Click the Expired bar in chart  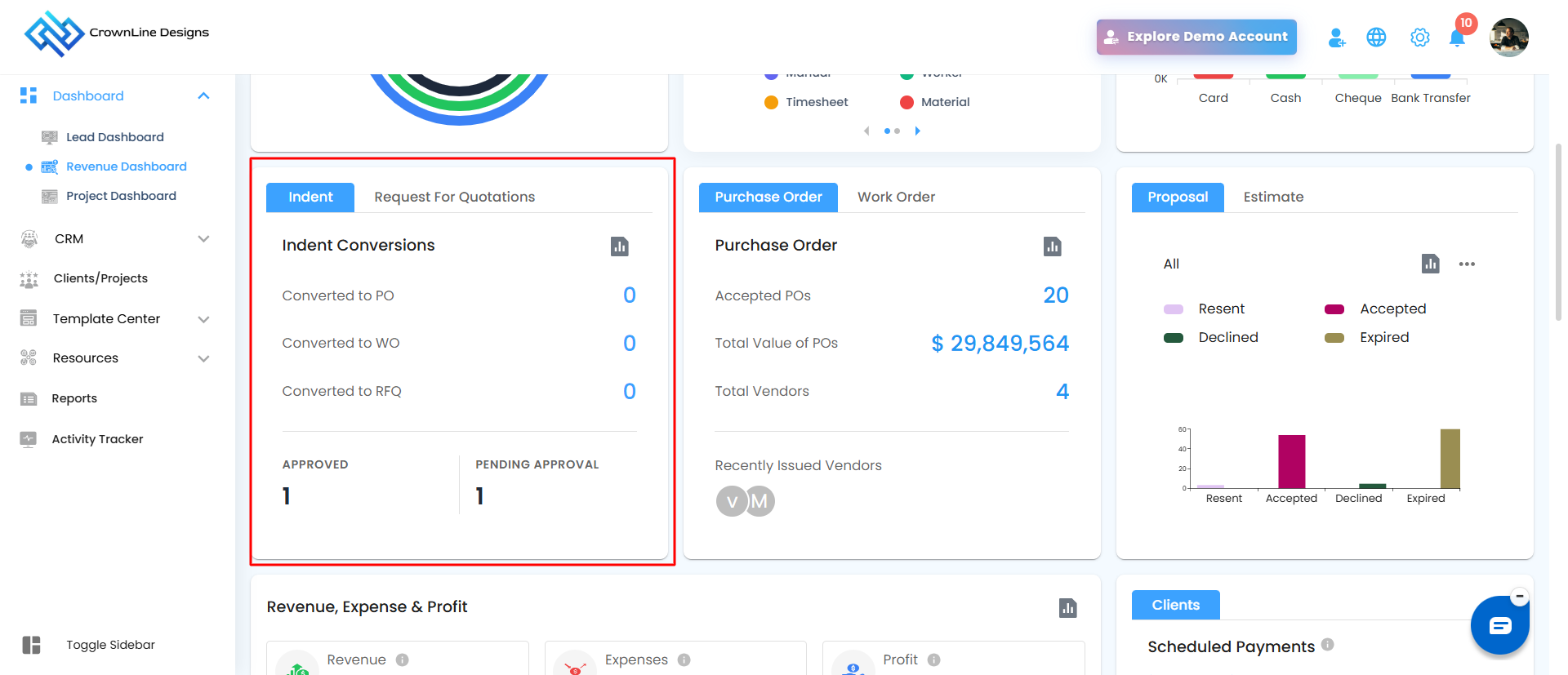[1450, 459]
